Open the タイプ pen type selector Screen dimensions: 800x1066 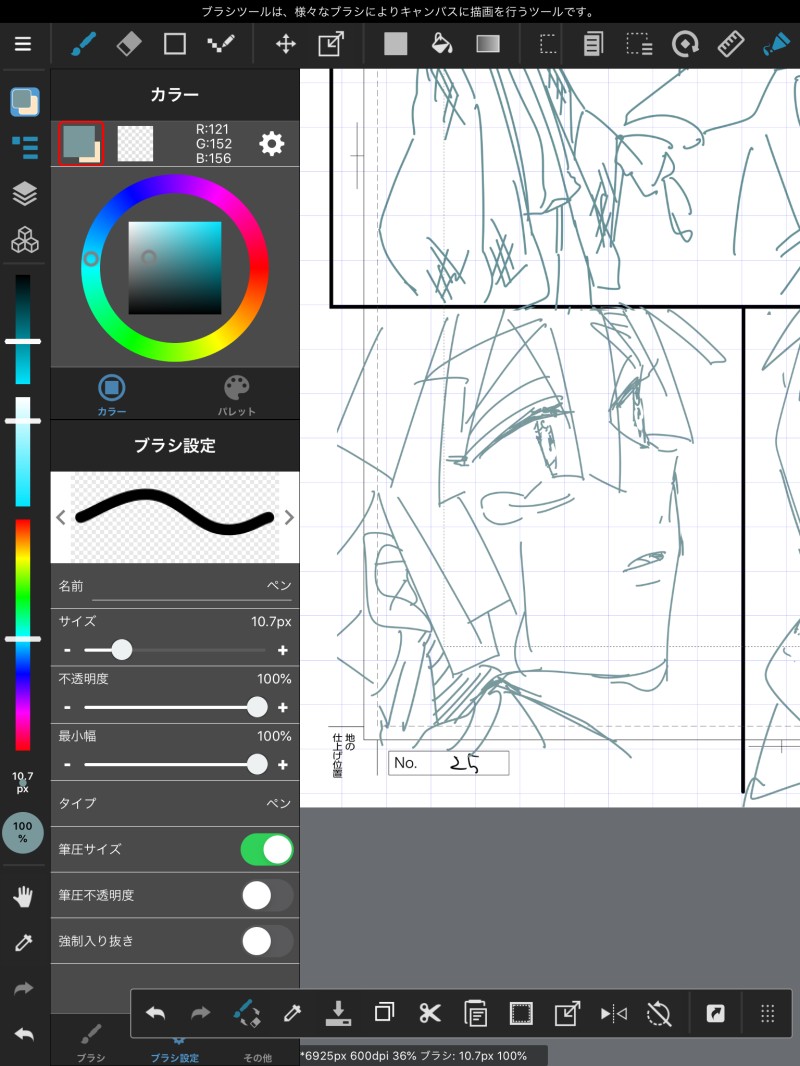click(175, 803)
